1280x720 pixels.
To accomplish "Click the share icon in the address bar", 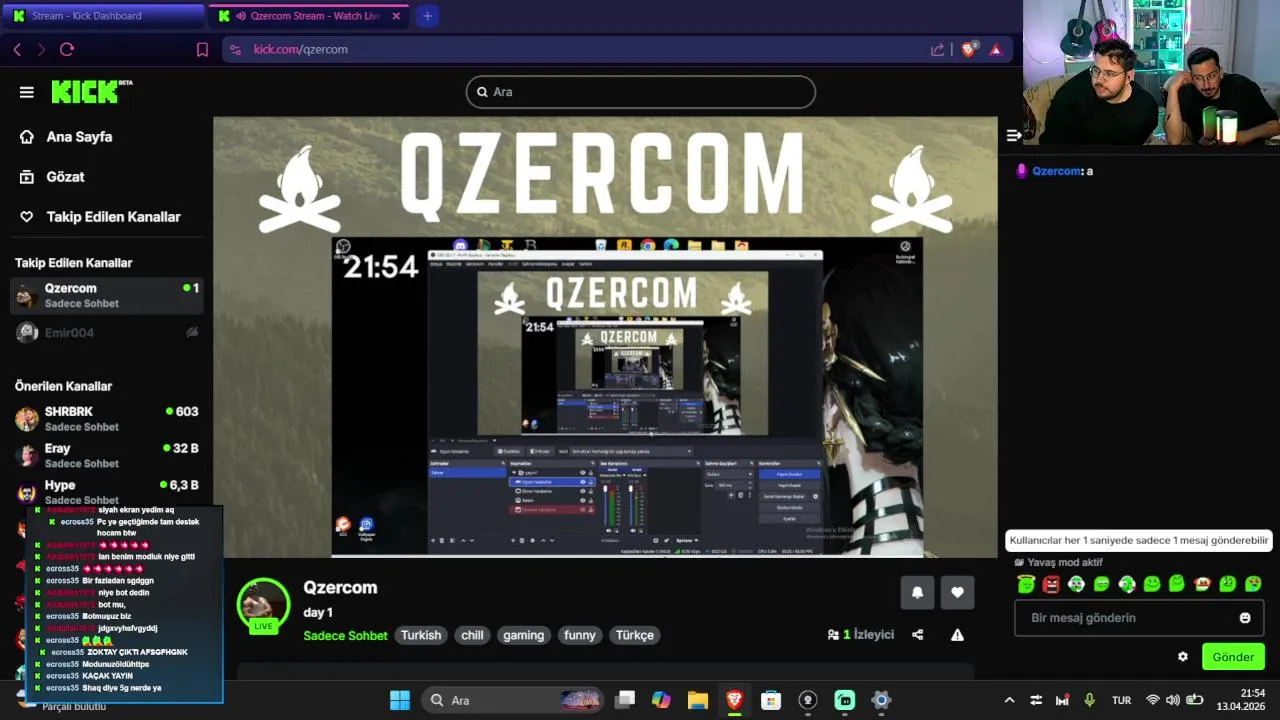I will (937, 49).
